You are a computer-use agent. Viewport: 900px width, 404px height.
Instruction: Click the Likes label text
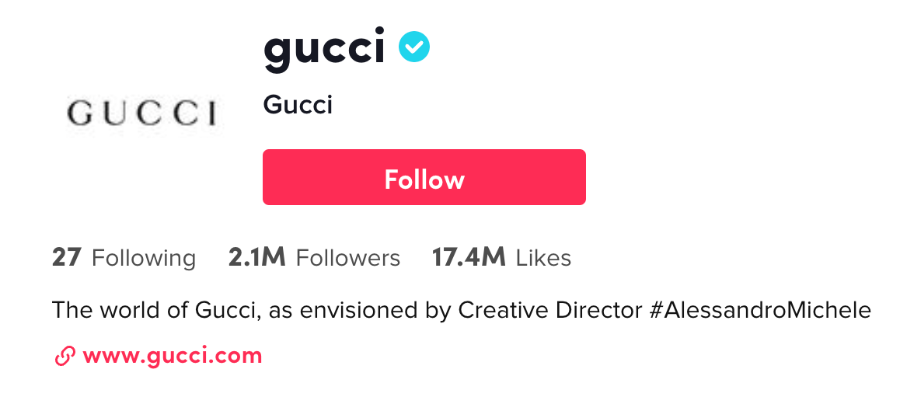[543, 258]
